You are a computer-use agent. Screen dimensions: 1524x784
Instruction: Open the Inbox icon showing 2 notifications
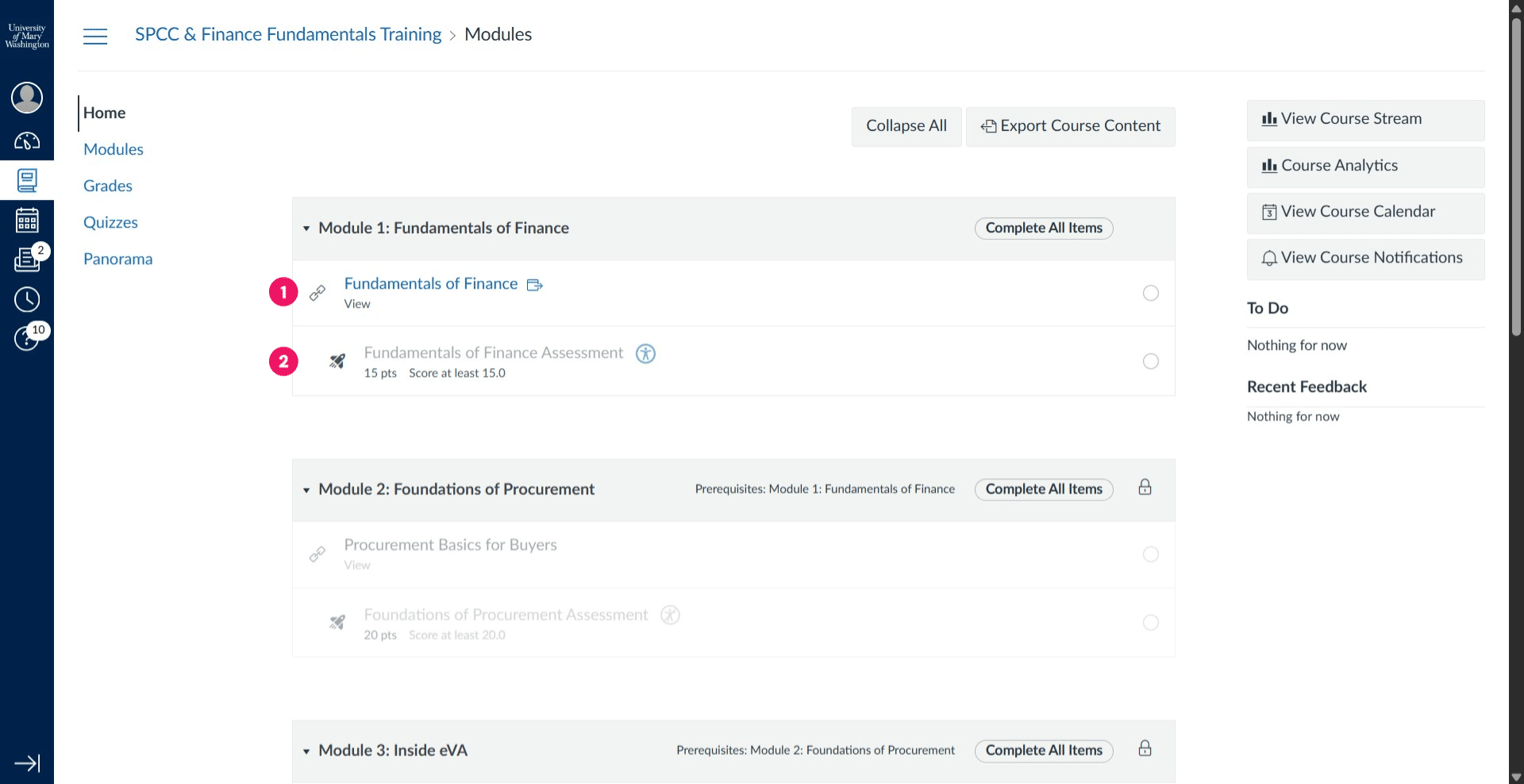point(27,260)
